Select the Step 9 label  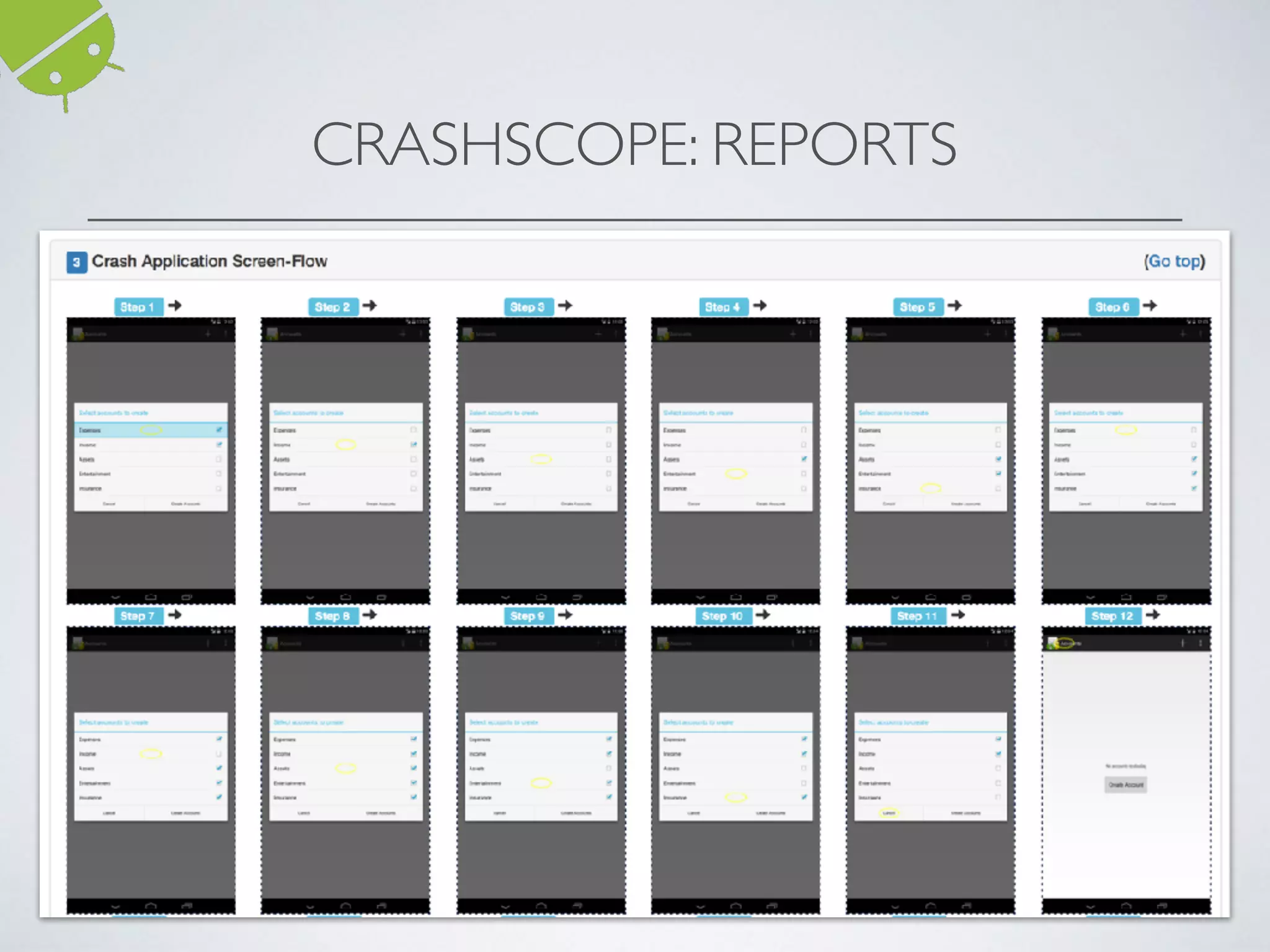[528, 616]
